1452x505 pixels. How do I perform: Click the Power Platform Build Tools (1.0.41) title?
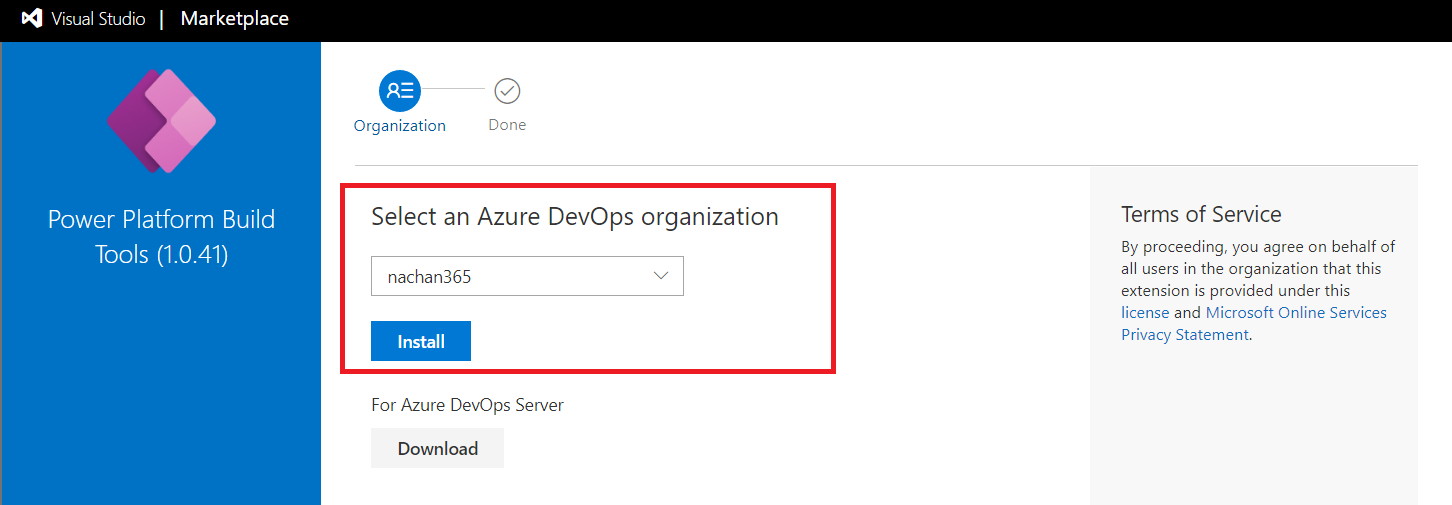pyautogui.click(x=161, y=237)
